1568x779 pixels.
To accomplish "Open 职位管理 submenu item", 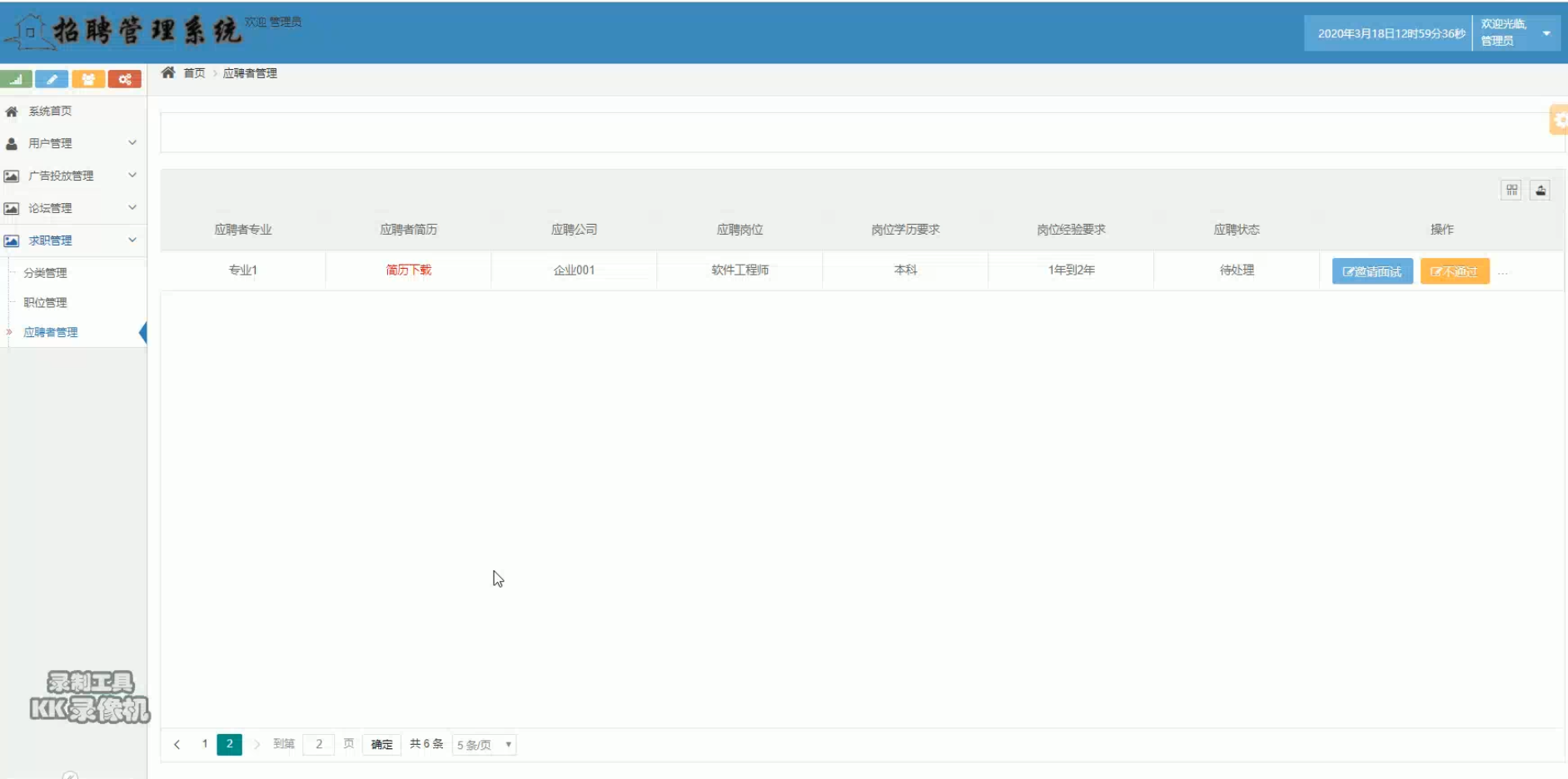I will (x=45, y=302).
